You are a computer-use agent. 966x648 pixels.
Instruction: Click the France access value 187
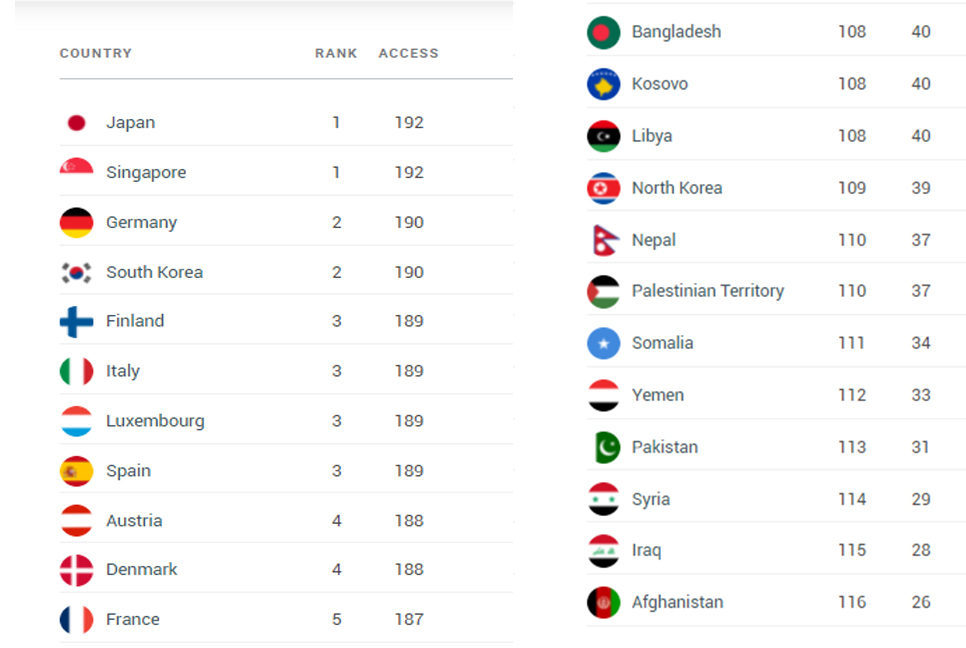click(409, 619)
